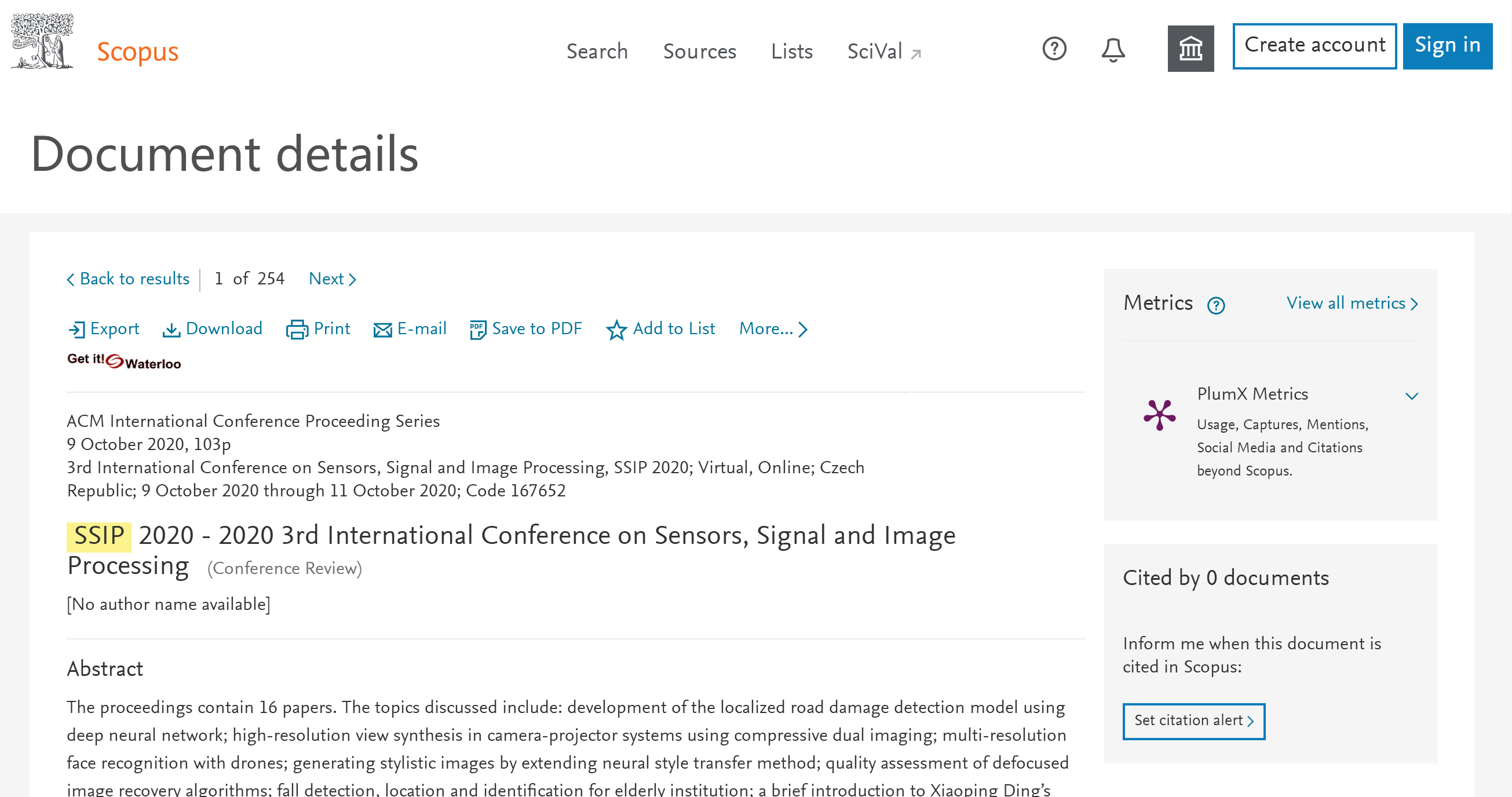
Task: Open the Sources menu item
Action: click(x=699, y=52)
